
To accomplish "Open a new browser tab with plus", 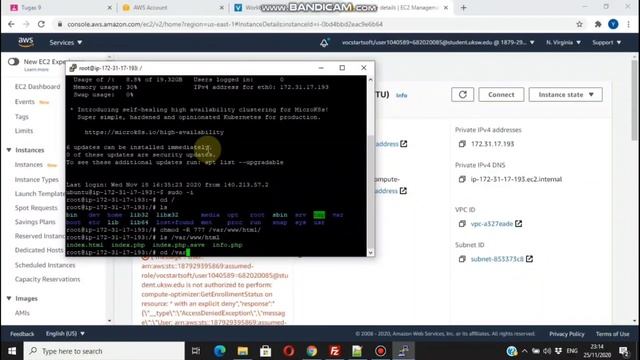I will click(x=463, y=8).
